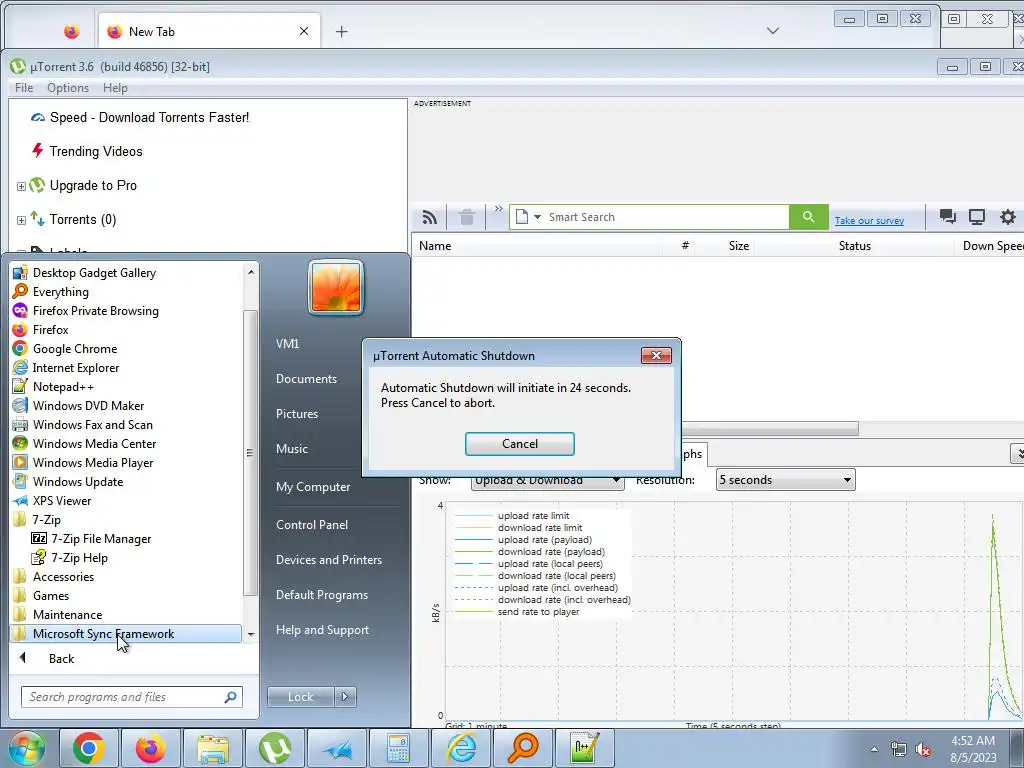The height and width of the screenshot is (768, 1024).
Task: Close the uTorrent Automatic Shutdown dialog
Action: pyautogui.click(x=656, y=355)
